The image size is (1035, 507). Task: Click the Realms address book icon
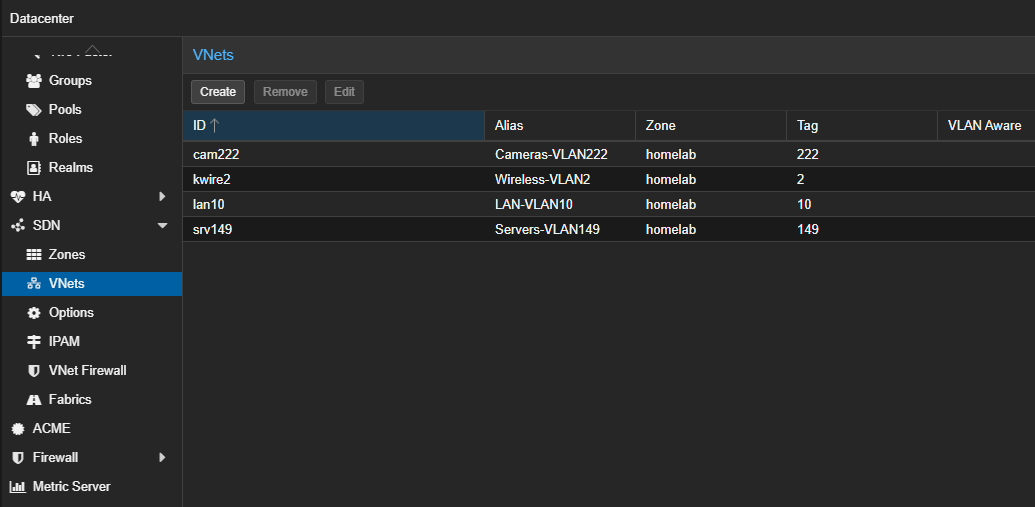[x=34, y=168]
